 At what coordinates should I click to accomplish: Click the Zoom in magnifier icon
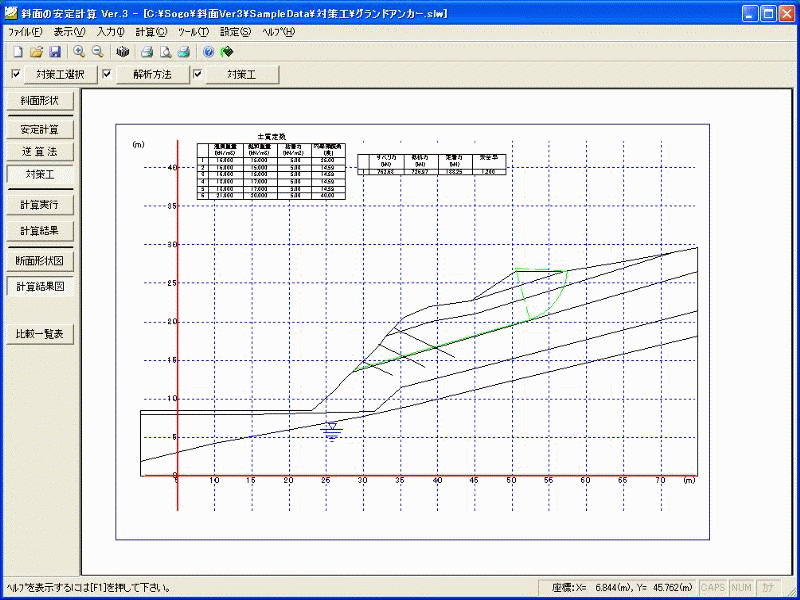click(x=79, y=51)
